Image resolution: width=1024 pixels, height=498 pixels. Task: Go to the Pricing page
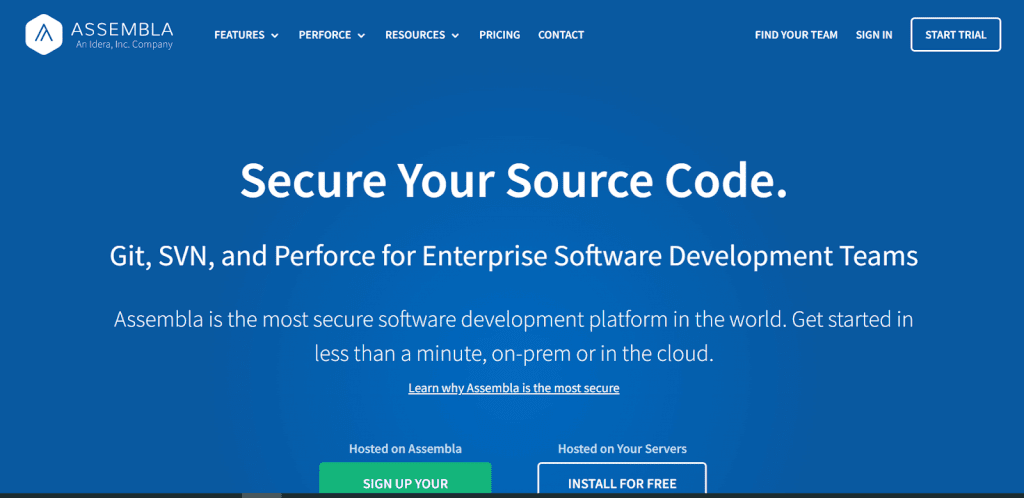[x=500, y=35]
